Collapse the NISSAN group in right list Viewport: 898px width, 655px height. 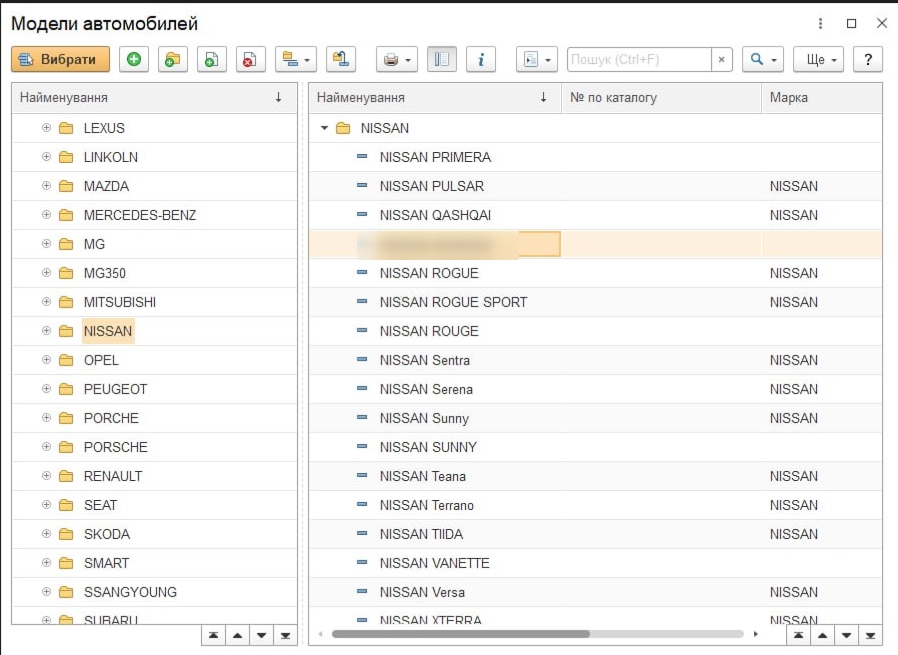click(324, 128)
